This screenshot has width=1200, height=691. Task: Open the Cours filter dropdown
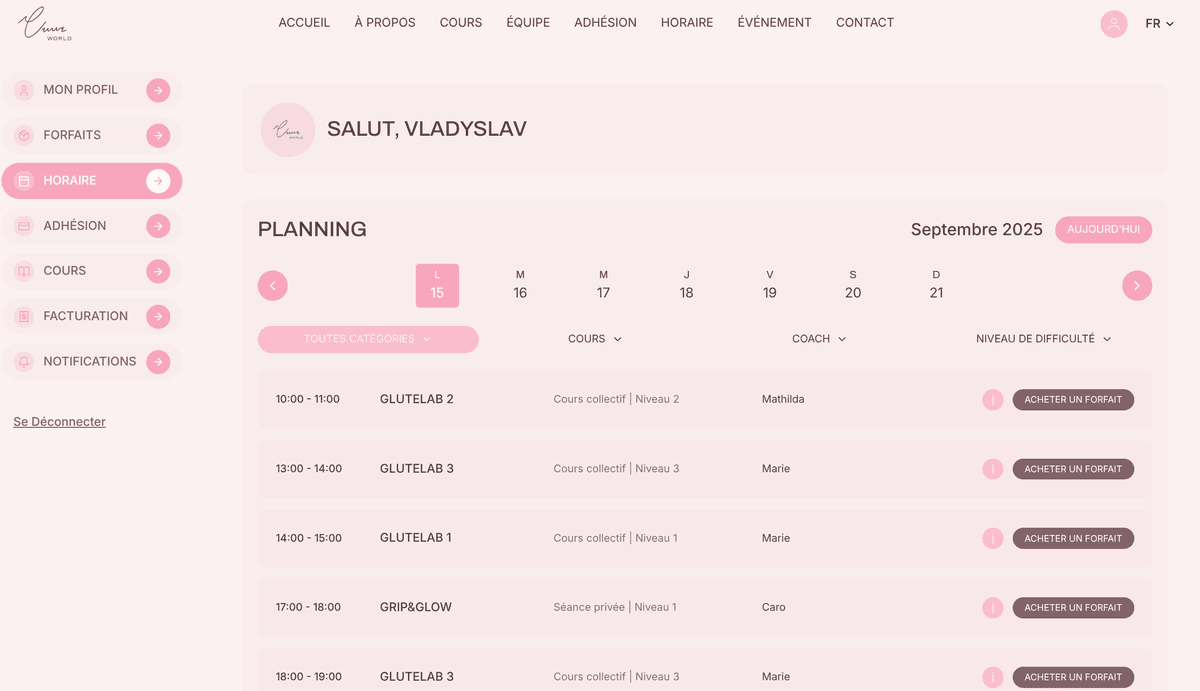[x=595, y=339]
